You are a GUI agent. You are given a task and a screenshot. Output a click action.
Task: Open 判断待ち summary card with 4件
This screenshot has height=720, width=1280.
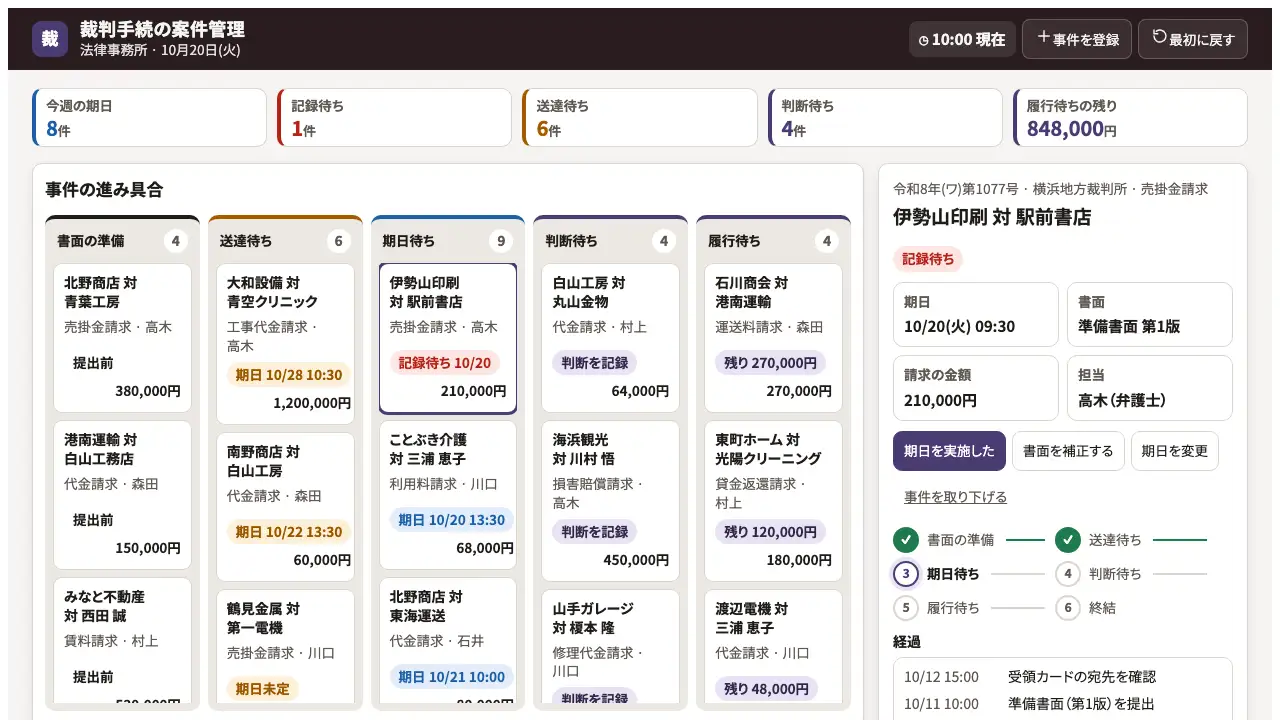coord(885,118)
